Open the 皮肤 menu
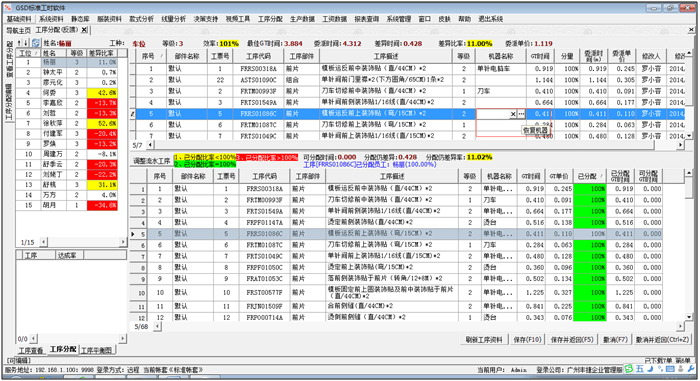 (x=444, y=19)
